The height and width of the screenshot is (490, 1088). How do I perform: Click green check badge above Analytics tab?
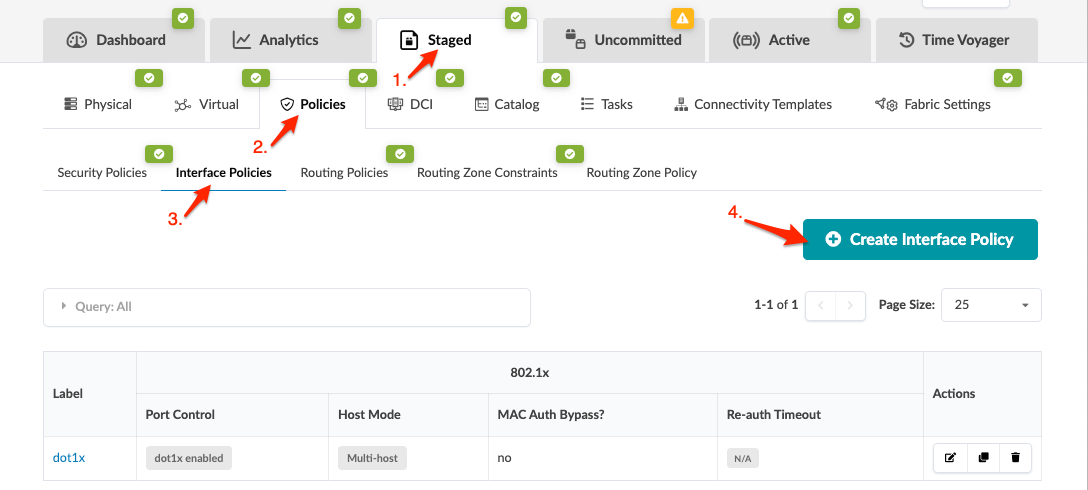click(x=348, y=17)
